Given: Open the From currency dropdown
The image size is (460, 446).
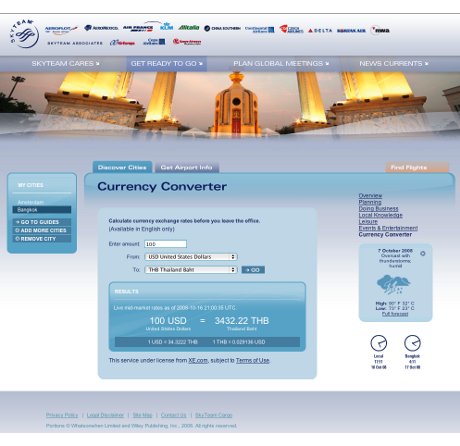Looking at the screenshot, I should point(191,257).
